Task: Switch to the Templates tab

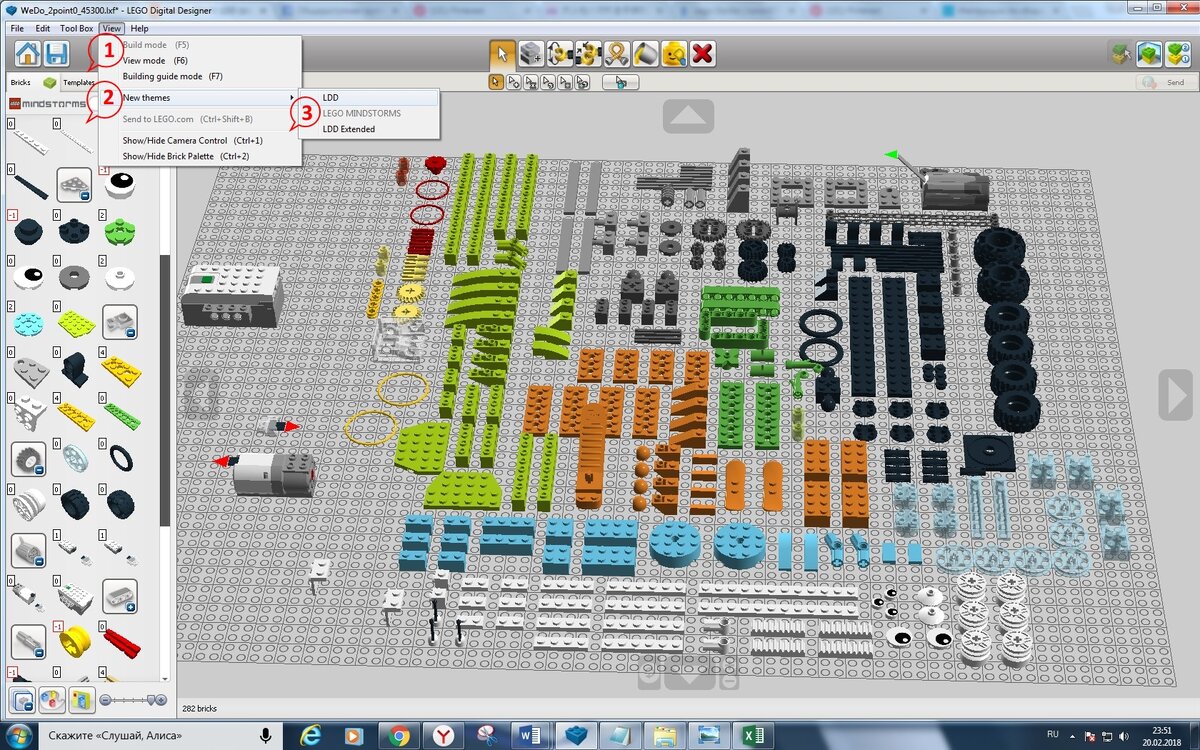Action: [79, 82]
